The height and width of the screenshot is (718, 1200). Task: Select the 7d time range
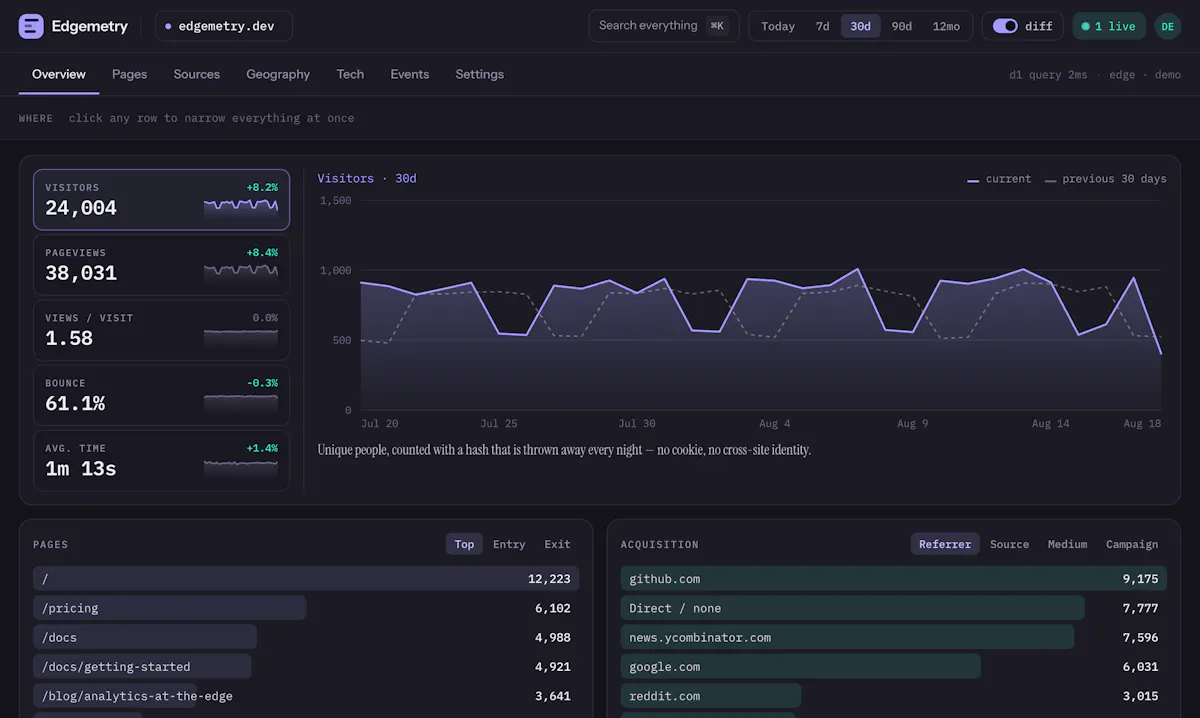click(822, 26)
